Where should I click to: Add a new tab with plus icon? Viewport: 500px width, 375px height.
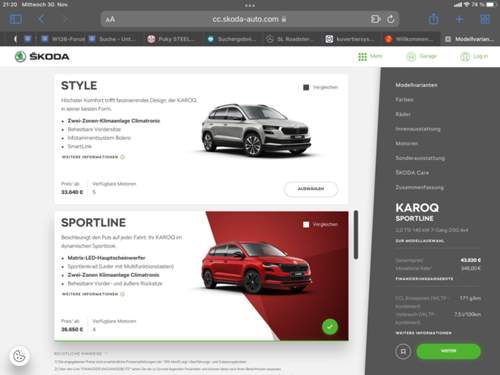click(x=459, y=19)
